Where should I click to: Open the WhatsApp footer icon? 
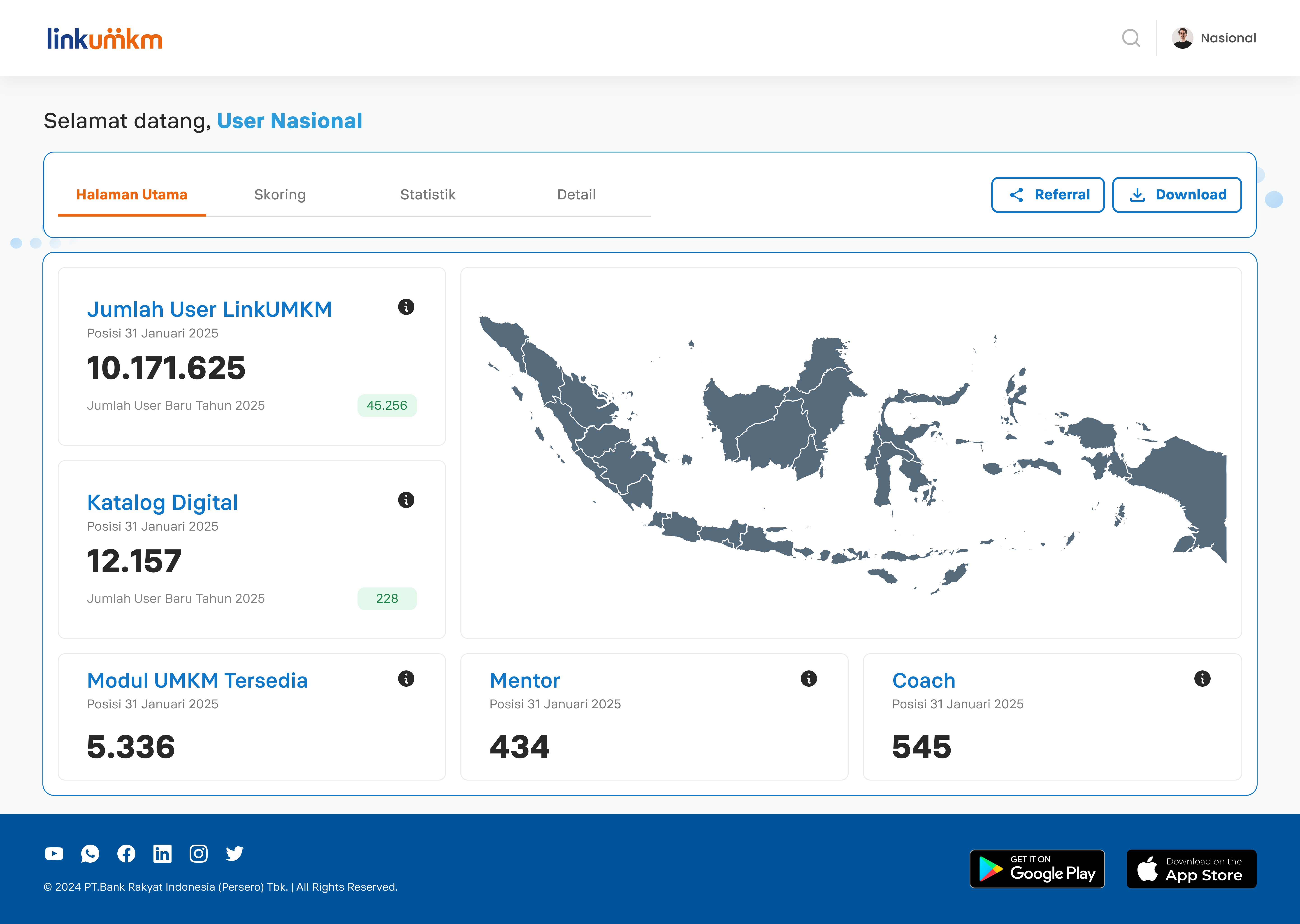90,853
